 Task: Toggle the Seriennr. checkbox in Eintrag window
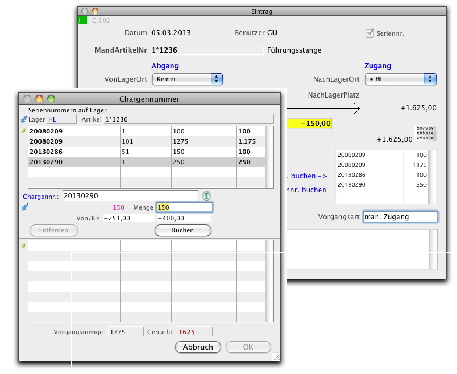click(370, 33)
